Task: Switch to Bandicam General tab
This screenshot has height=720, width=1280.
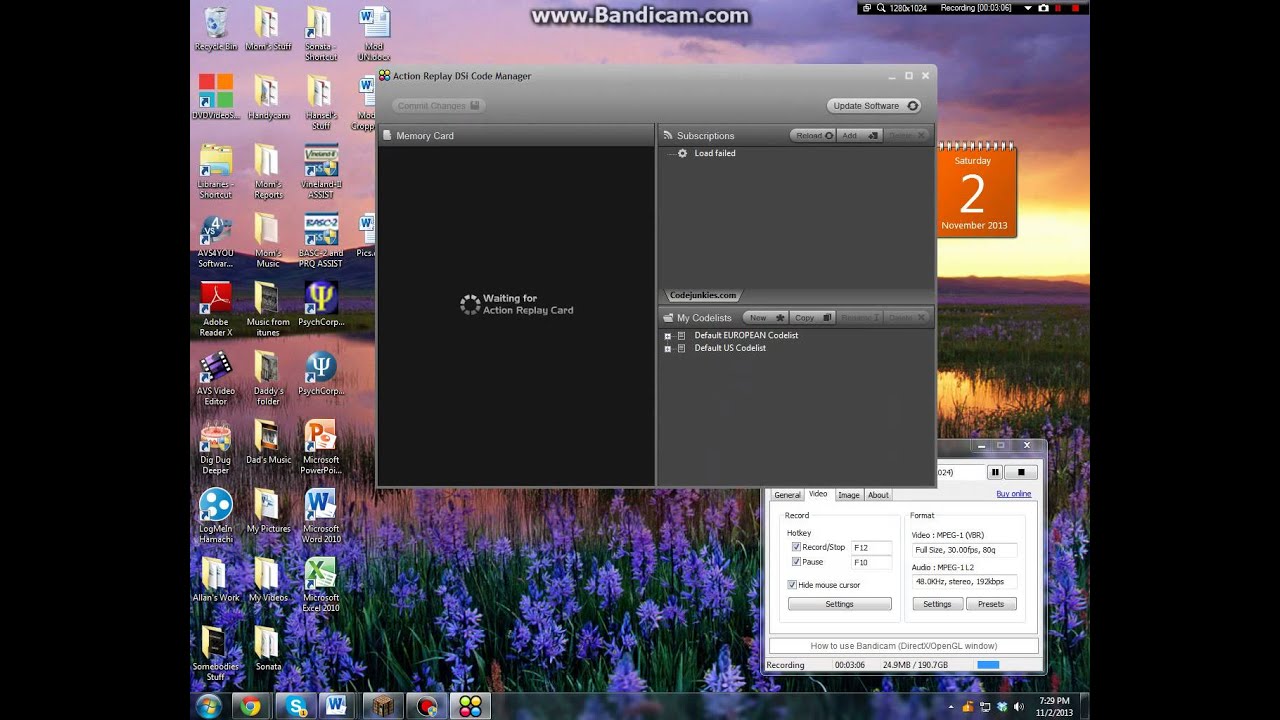Action: (787, 495)
